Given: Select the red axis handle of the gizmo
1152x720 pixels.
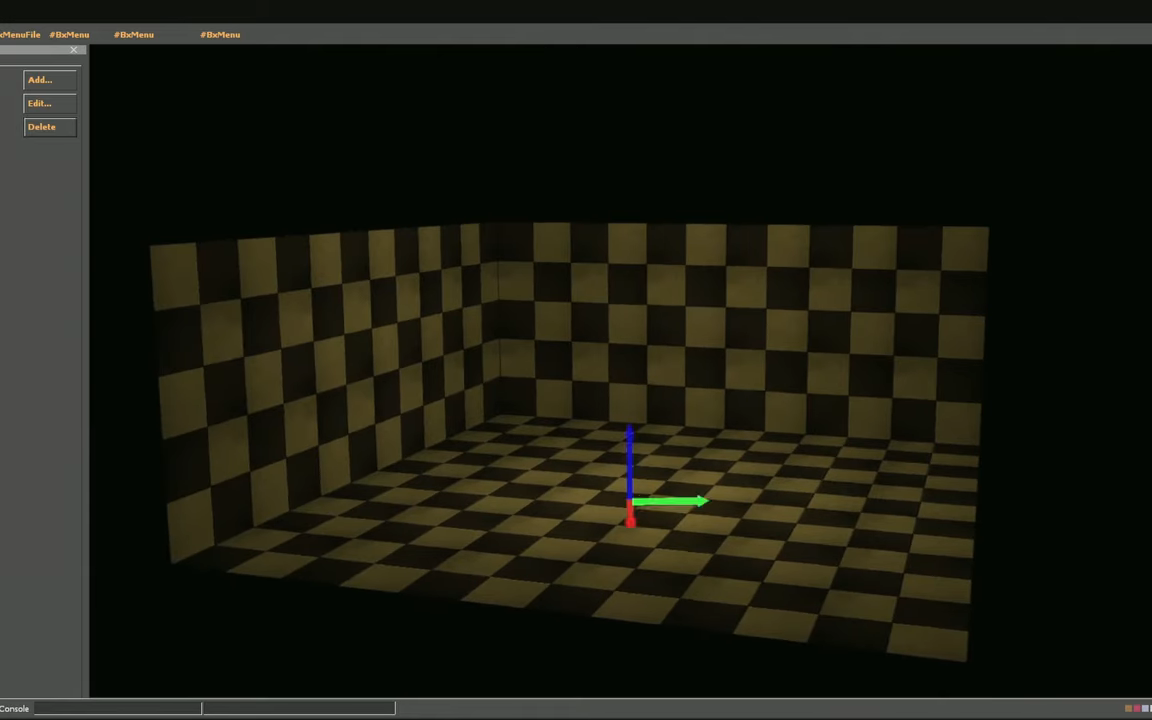Looking at the screenshot, I should 630,517.
